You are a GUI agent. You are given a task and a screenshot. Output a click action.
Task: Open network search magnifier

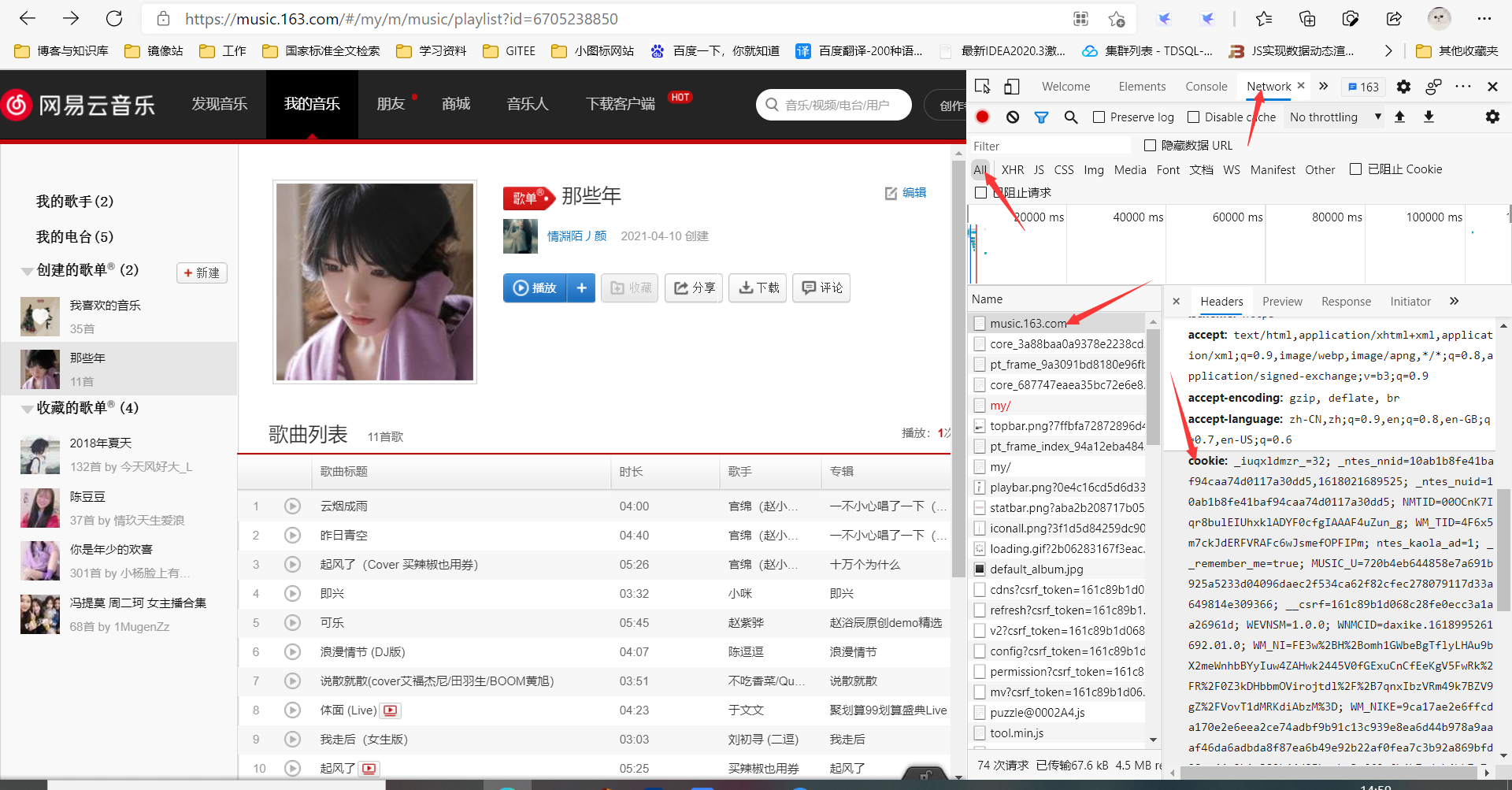(x=1071, y=117)
